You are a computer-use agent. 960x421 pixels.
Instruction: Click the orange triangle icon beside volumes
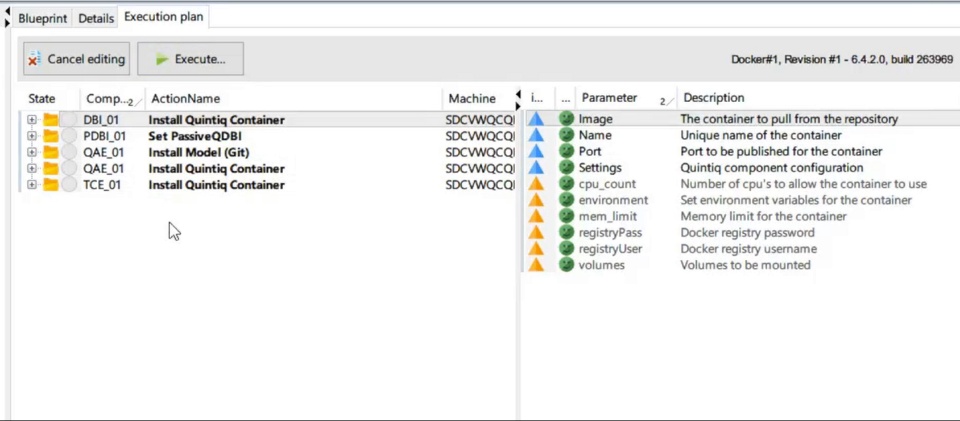[537, 265]
